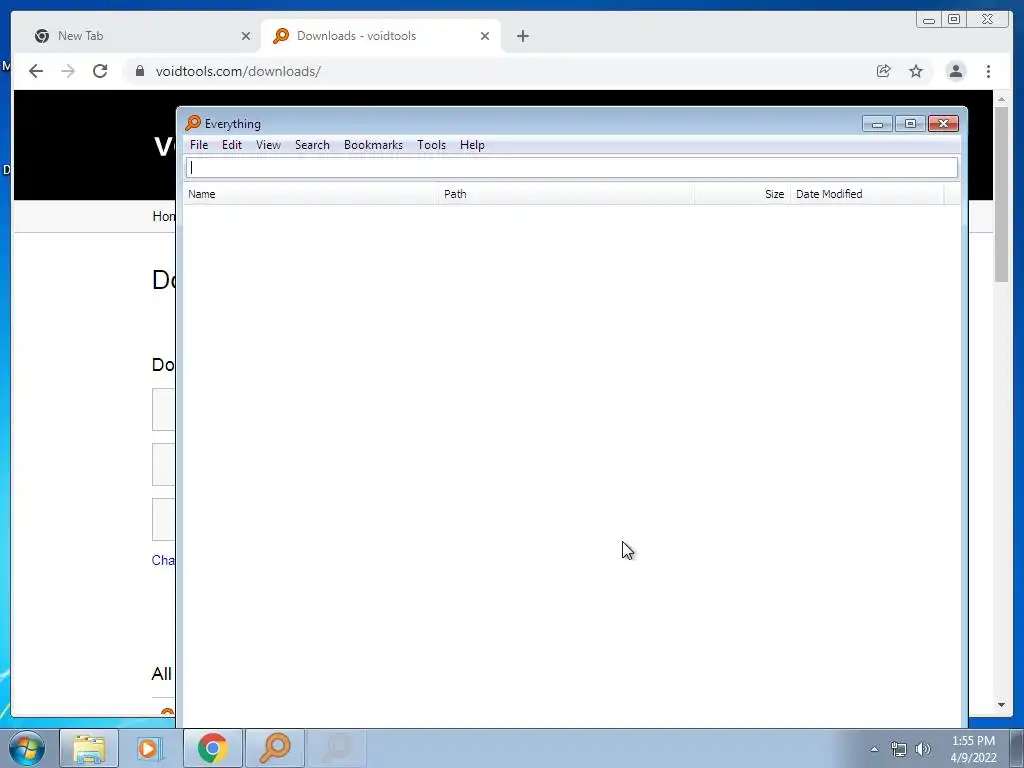Open the Help menu in Everything
Screen dimensions: 1024x768
point(472,145)
